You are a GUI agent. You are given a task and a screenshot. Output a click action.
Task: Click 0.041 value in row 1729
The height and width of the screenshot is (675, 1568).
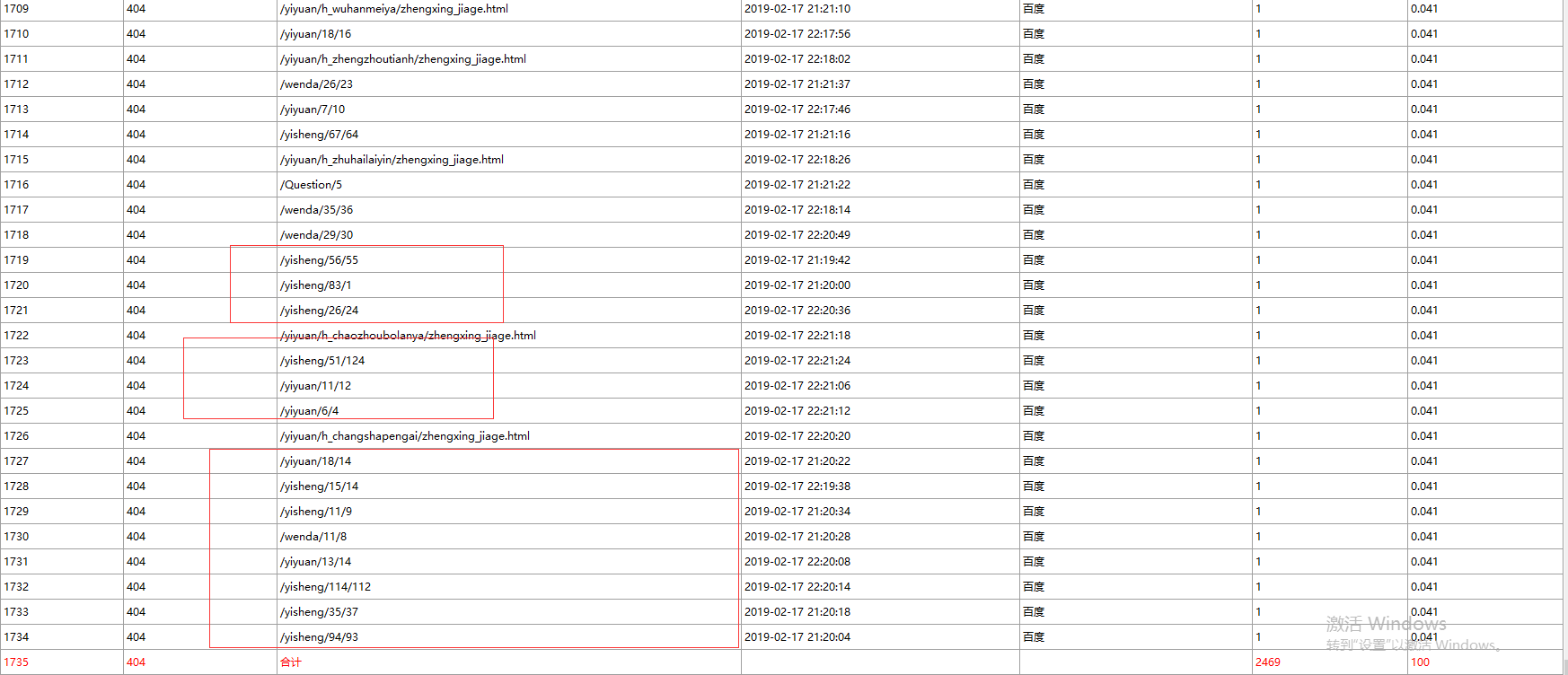coord(1424,512)
